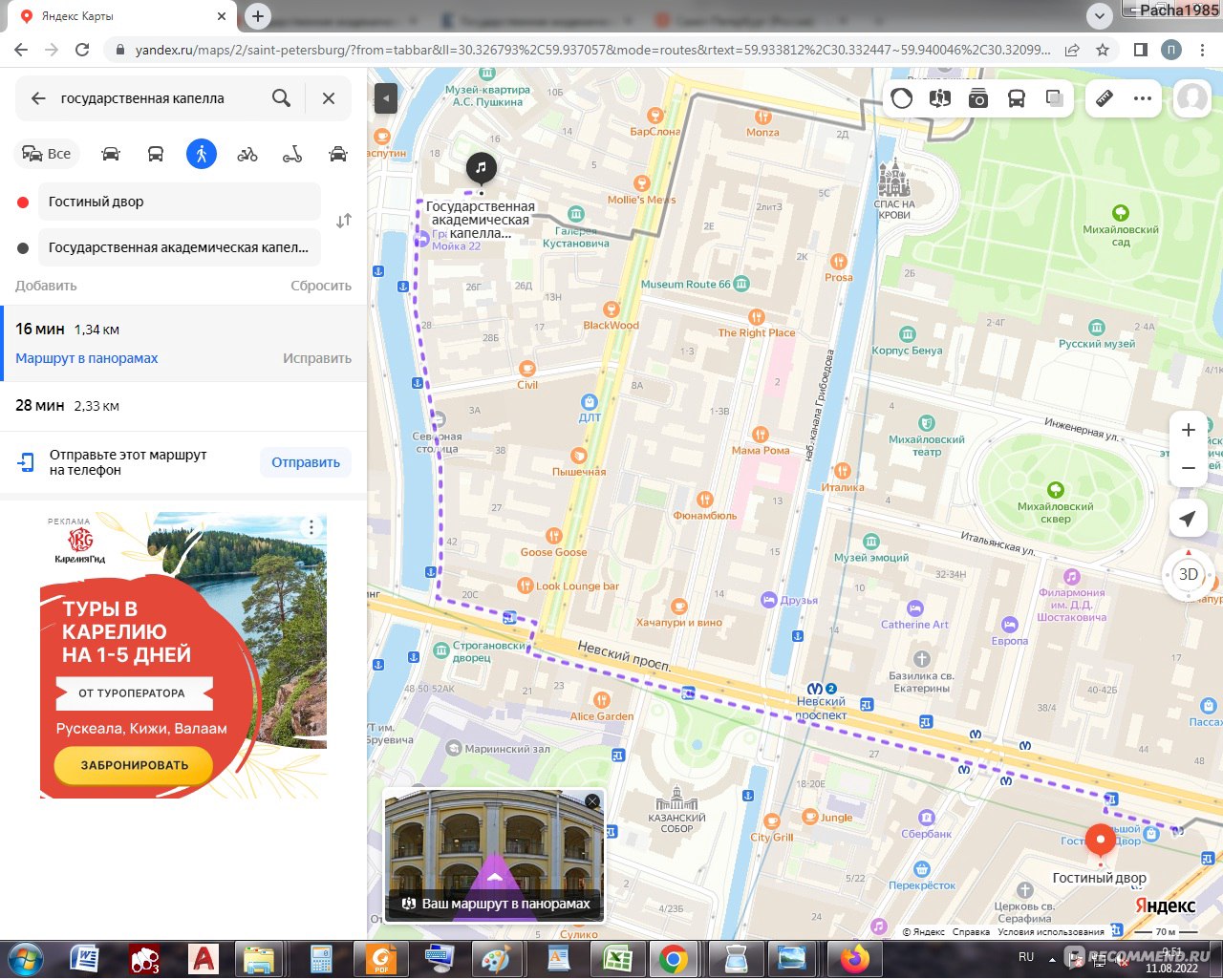Click the 'Сбербанк' marker on map

pos(926,818)
